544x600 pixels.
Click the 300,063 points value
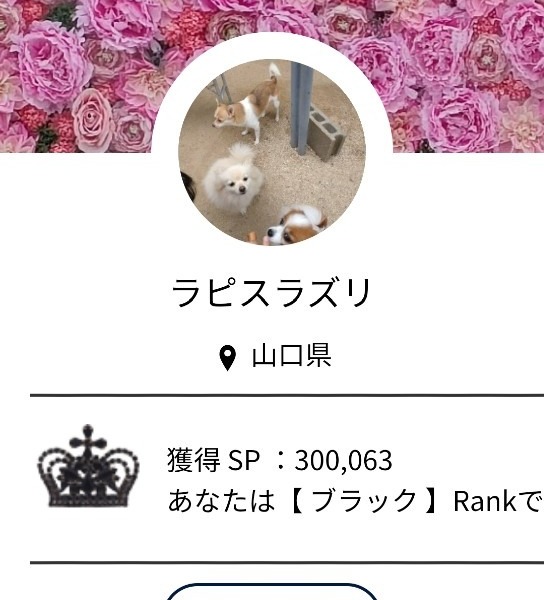click(x=343, y=460)
